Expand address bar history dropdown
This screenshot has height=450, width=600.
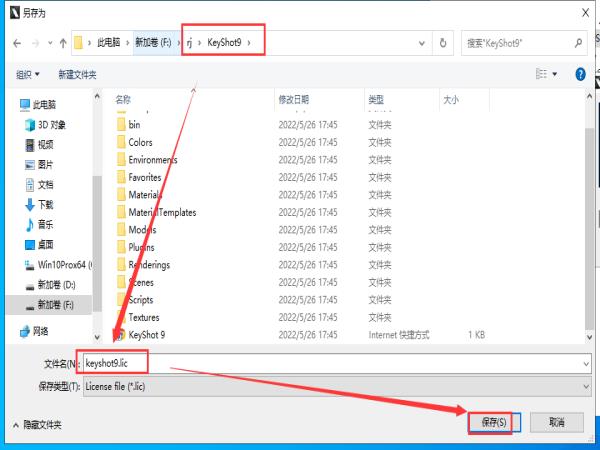point(424,44)
